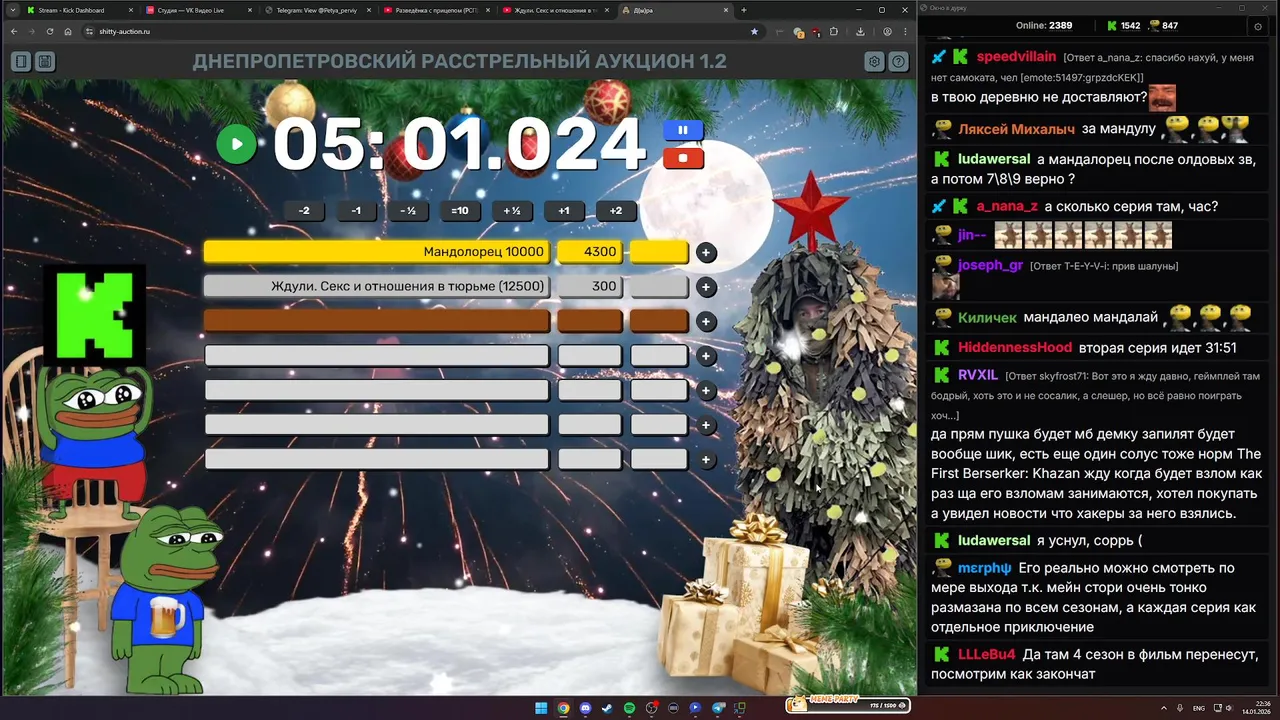1280x720 pixels.
Task: Add amount to the Ждули lot with plus
Action: tap(706, 288)
